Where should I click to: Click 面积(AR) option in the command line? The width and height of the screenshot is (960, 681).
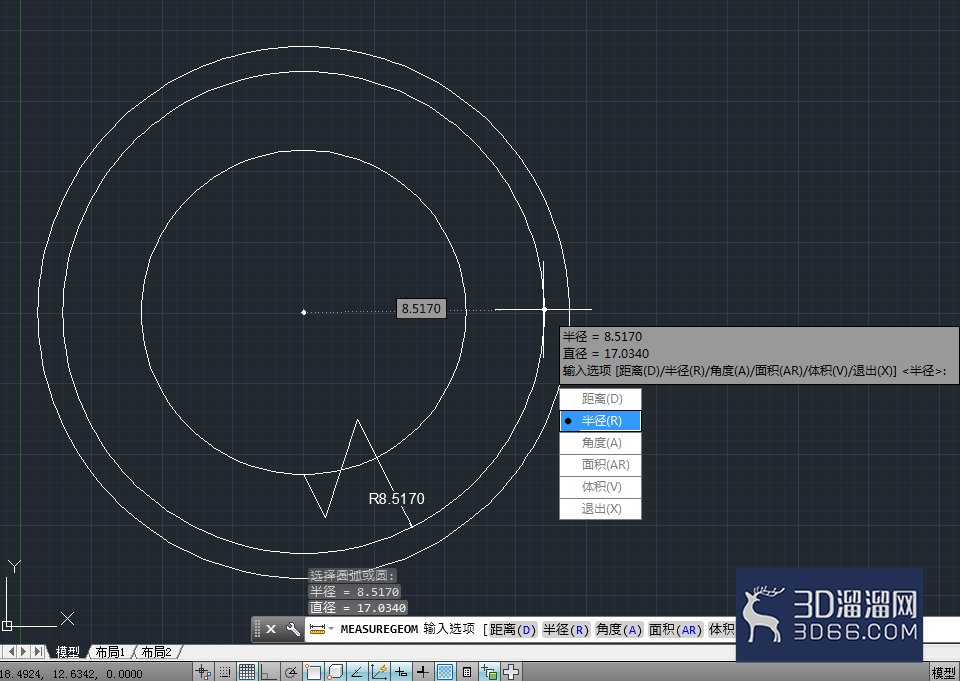tap(675, 630)
